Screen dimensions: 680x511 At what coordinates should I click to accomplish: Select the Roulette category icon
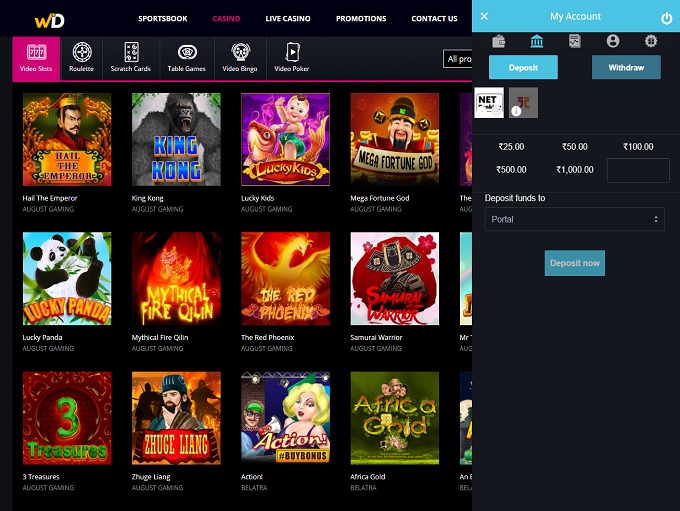coord(82,58)
